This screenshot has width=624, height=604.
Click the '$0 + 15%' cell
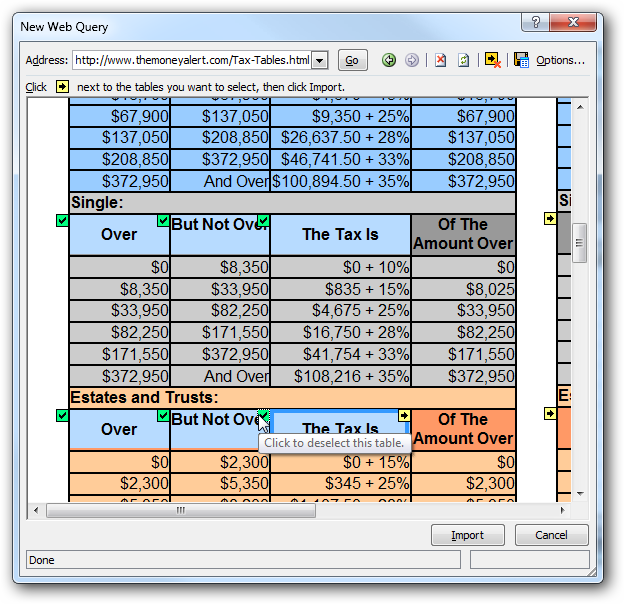[x=340, y=462]
